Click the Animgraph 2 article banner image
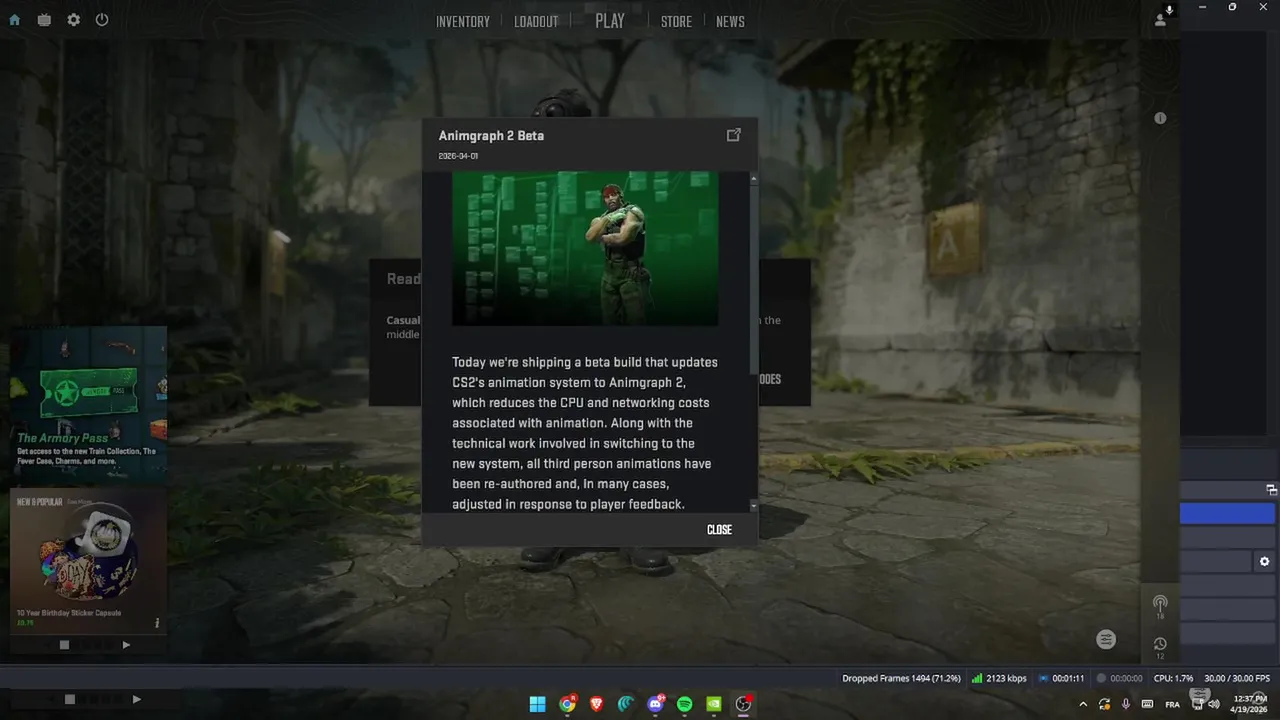 tap(585, 249)
